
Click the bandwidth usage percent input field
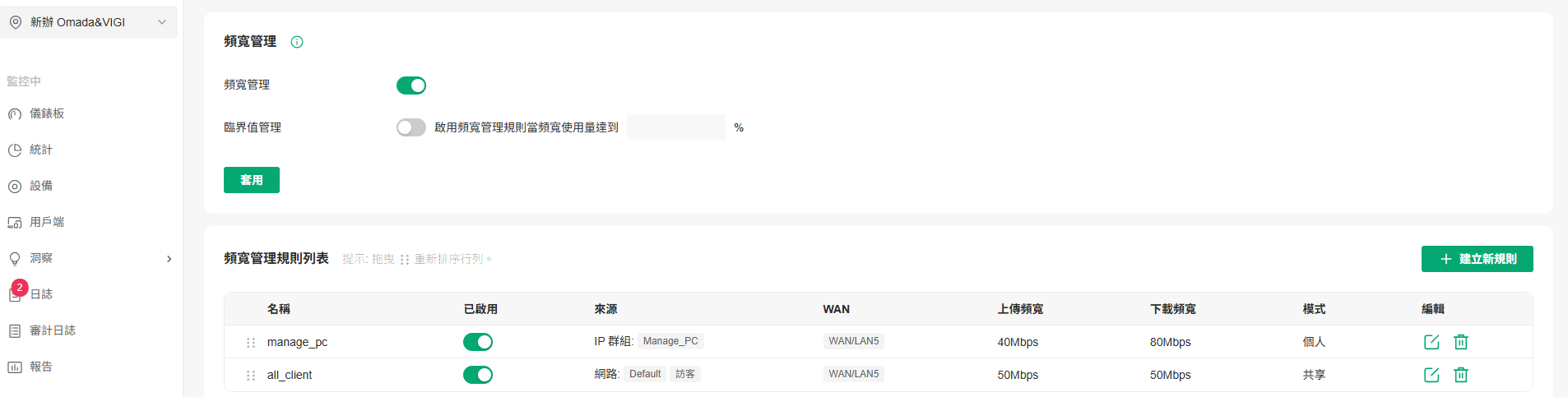pyautogui.click(x=676, y=127)
